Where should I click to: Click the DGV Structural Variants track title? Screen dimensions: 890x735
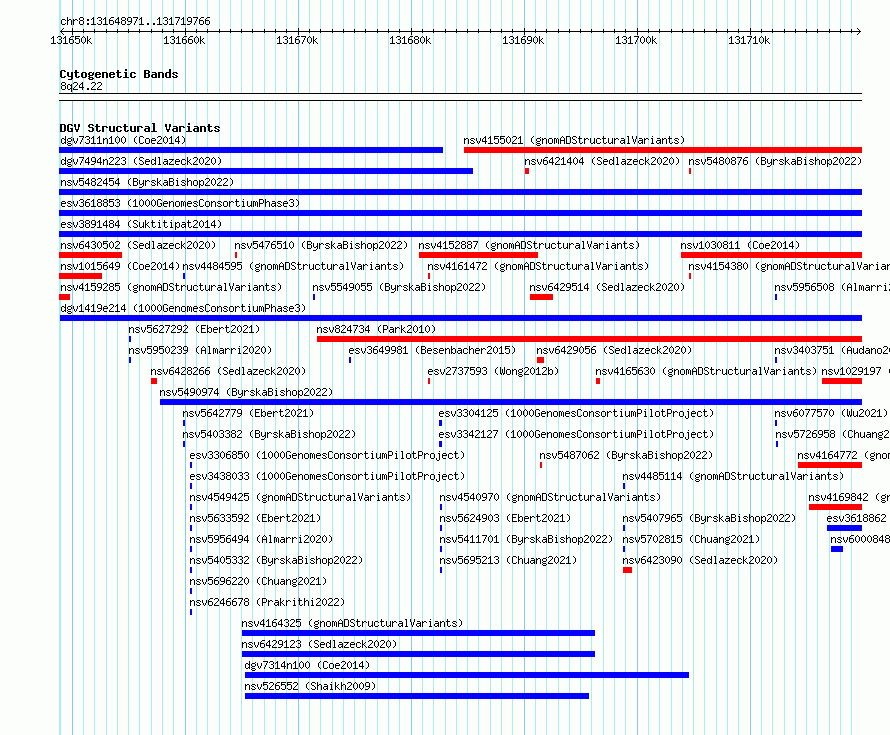140,128
